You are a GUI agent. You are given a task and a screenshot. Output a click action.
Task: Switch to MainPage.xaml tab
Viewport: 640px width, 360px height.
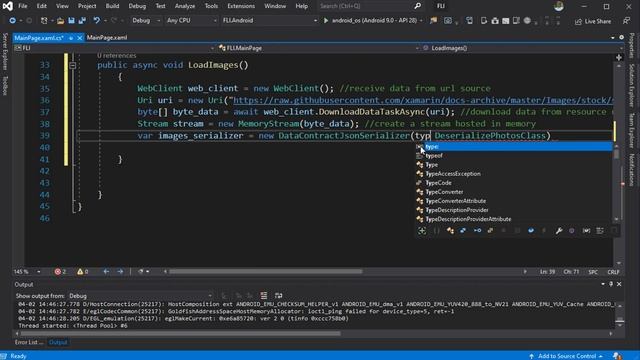click(107, 38)
